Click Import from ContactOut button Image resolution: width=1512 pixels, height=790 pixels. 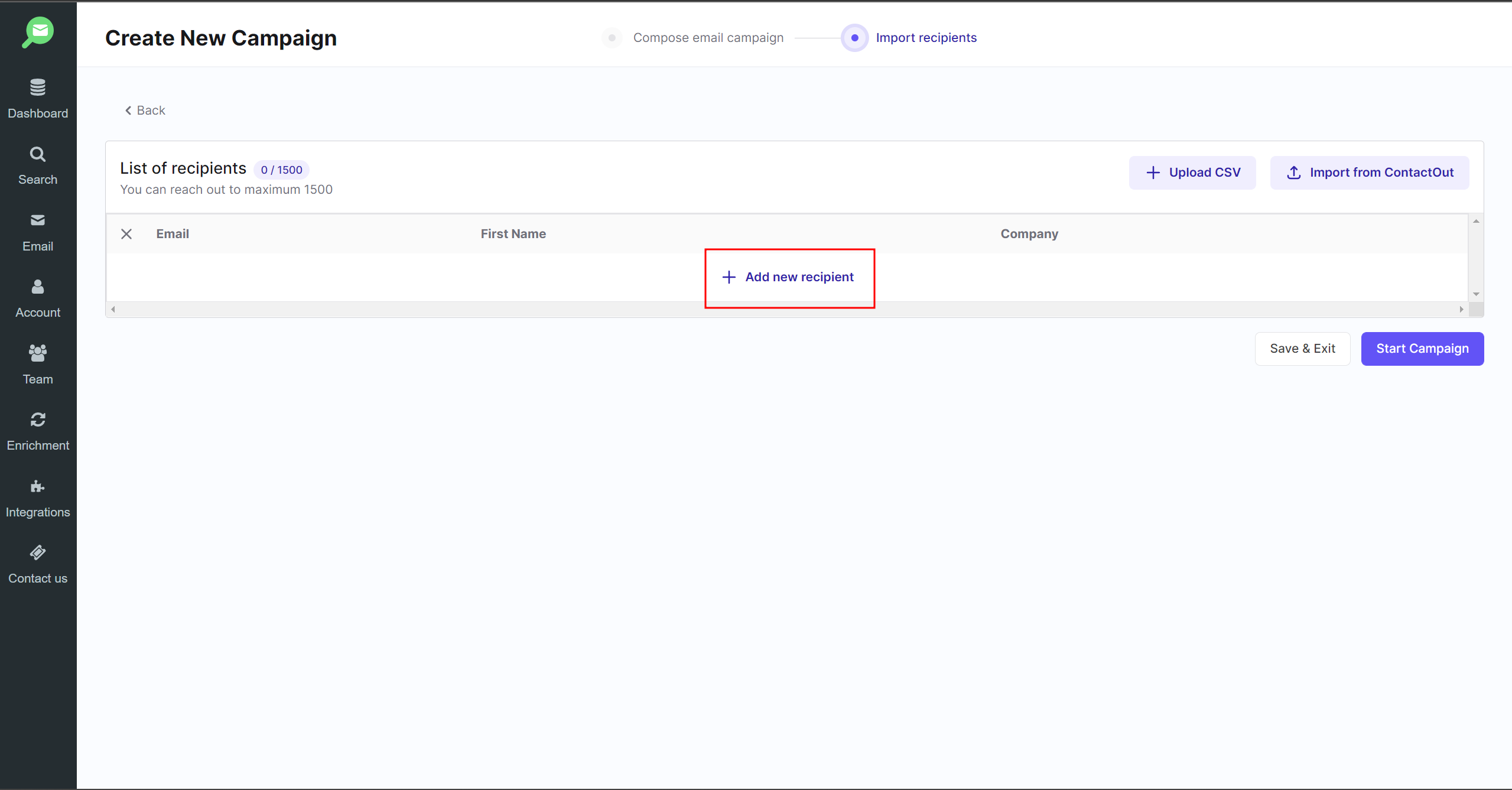click(x=1369, y=173)
